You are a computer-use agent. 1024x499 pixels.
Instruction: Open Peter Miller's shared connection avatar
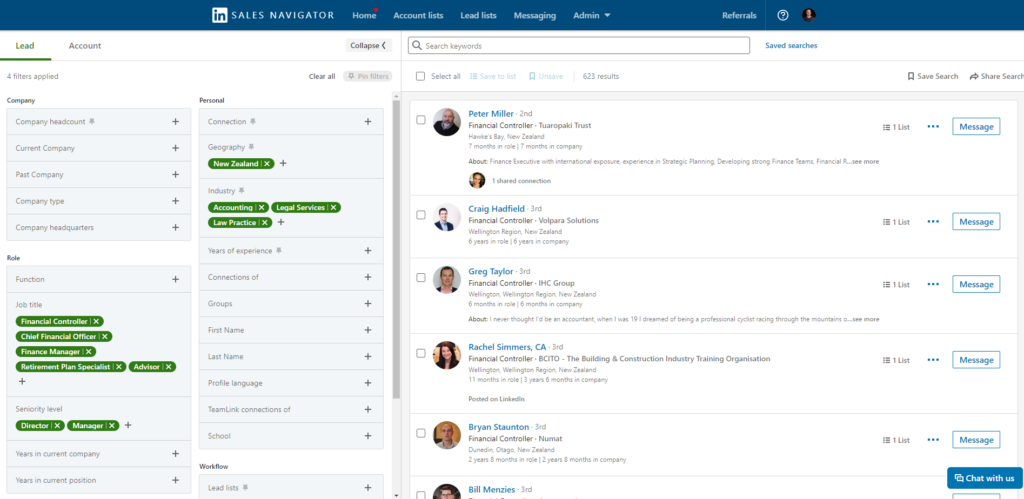(477, 180)
